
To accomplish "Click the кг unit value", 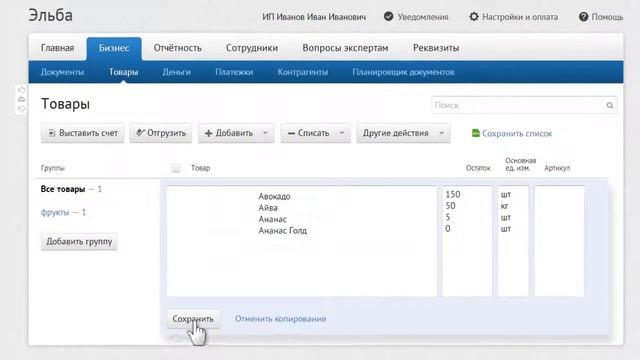I will [x=504, y=206].
